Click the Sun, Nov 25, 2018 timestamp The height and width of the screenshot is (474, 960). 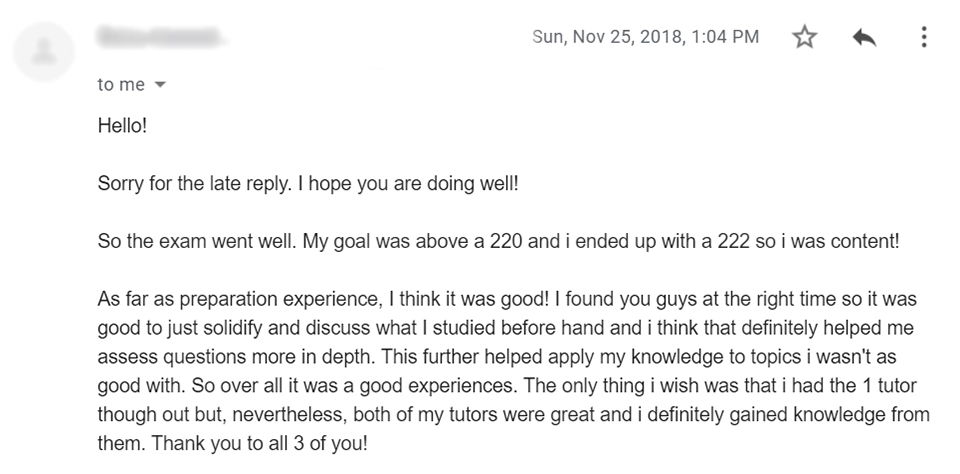coord(645,37)
